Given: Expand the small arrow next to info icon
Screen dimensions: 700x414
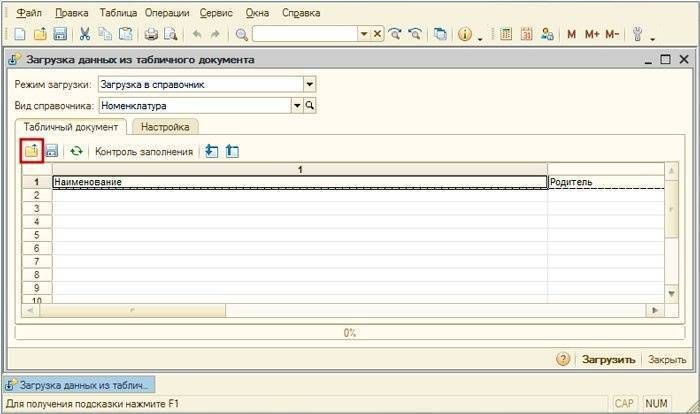Looking at the screenshot, I should (x=480, y=39).
